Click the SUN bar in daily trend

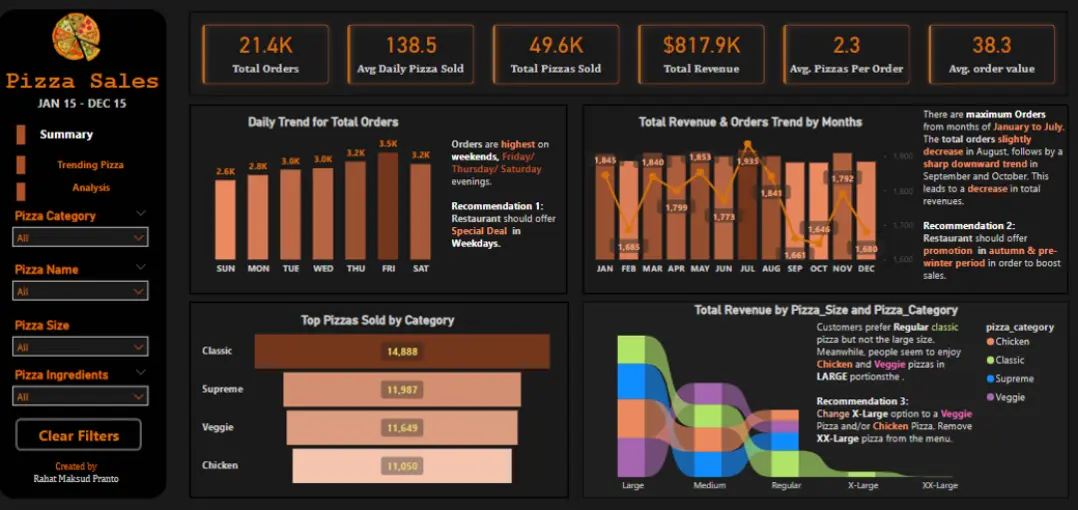point(226,219)
